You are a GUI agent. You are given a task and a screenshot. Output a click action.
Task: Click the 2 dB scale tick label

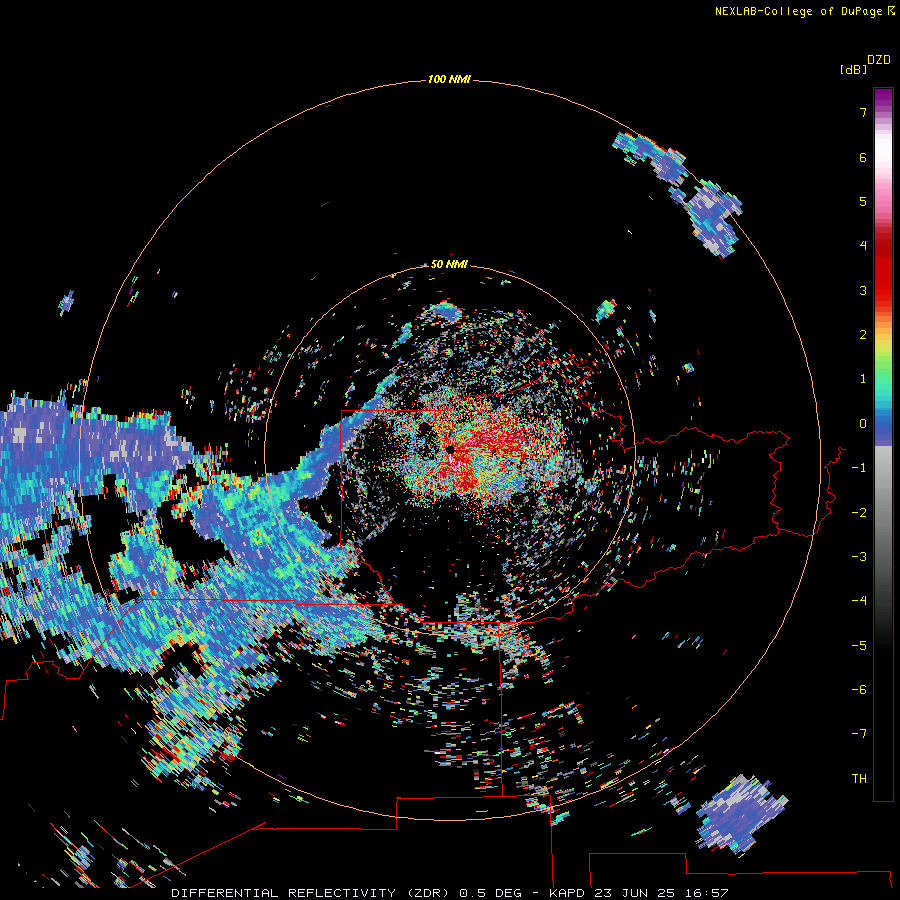pyautogui.click(x=863, y=335)
